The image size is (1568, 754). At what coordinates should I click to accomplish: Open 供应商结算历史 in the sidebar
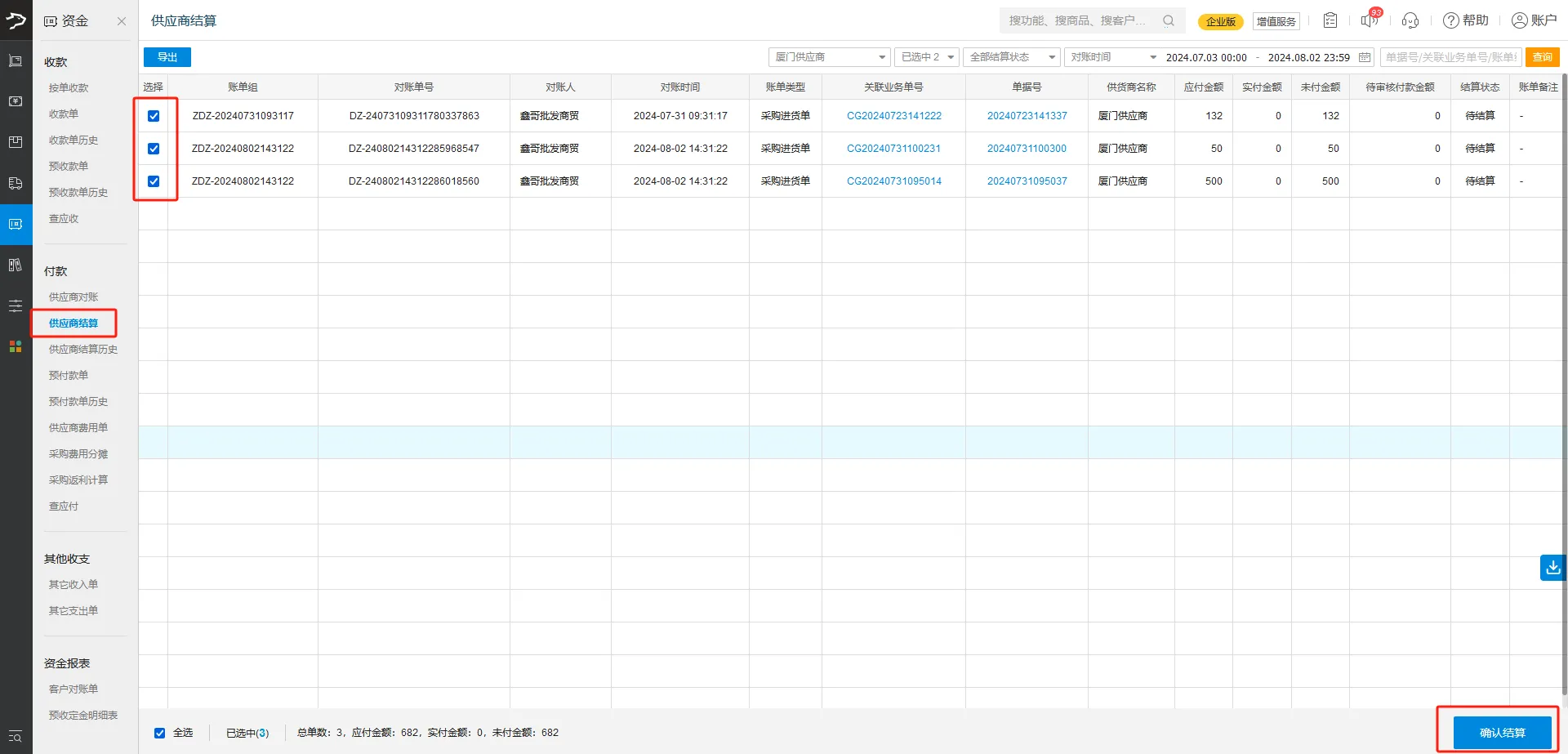[82, 350]
